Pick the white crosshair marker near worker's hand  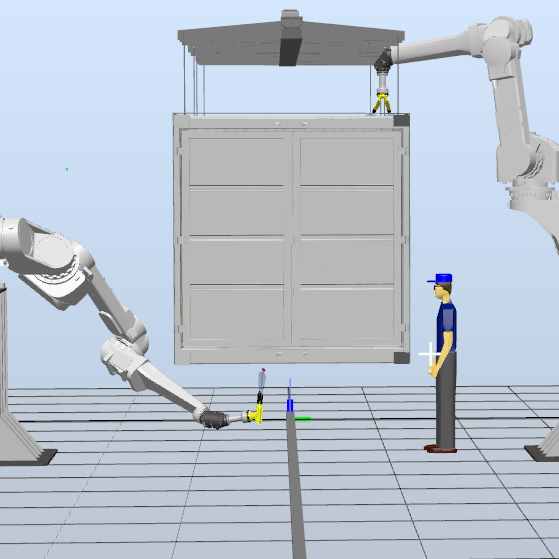[430, 354]
